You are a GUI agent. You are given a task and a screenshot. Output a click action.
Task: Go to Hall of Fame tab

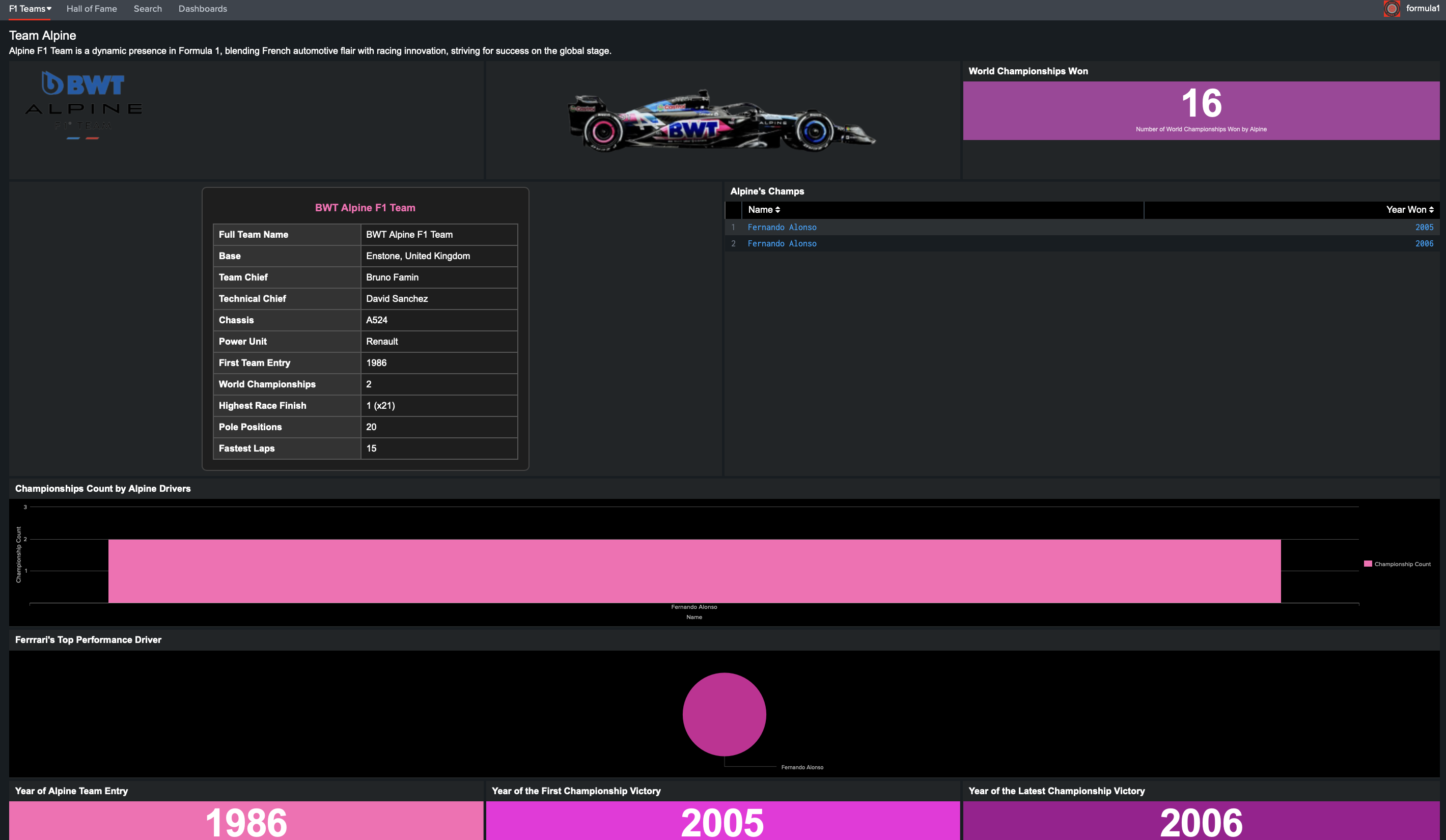92,9
